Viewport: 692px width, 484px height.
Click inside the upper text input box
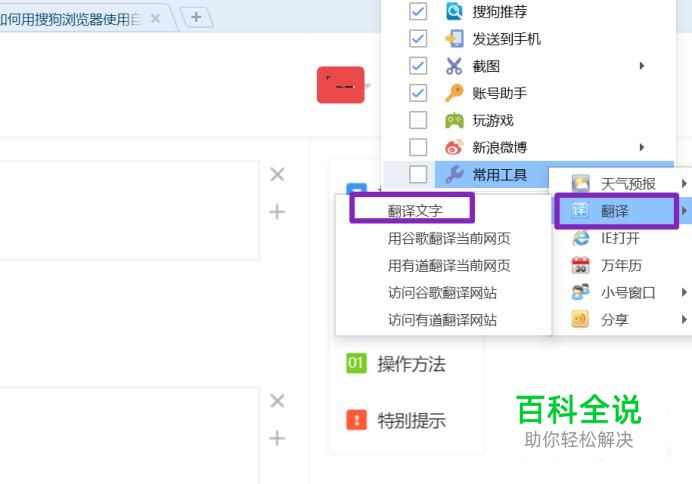[x=130, y=210]
